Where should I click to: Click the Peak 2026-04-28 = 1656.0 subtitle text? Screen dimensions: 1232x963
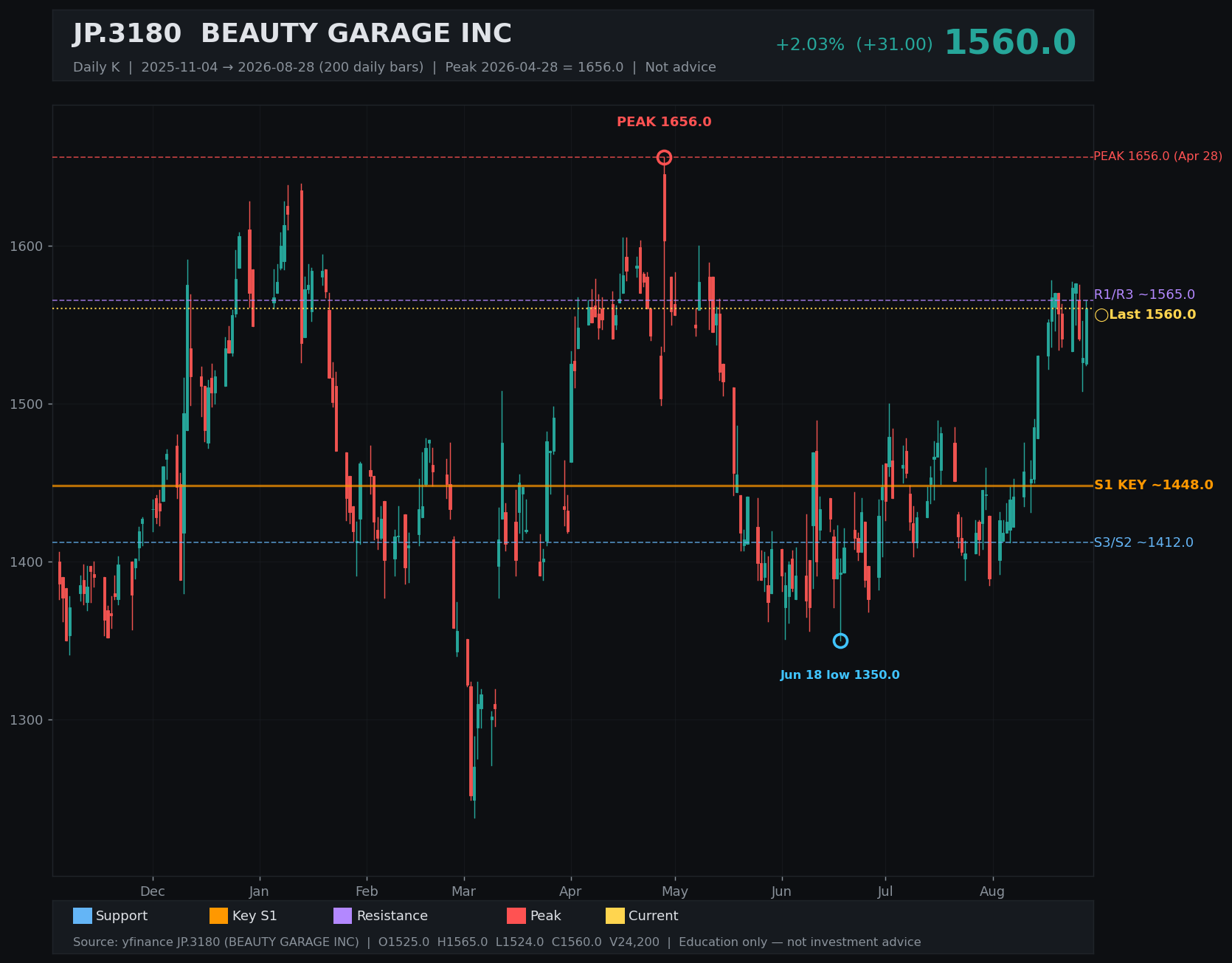click(534, 67)
